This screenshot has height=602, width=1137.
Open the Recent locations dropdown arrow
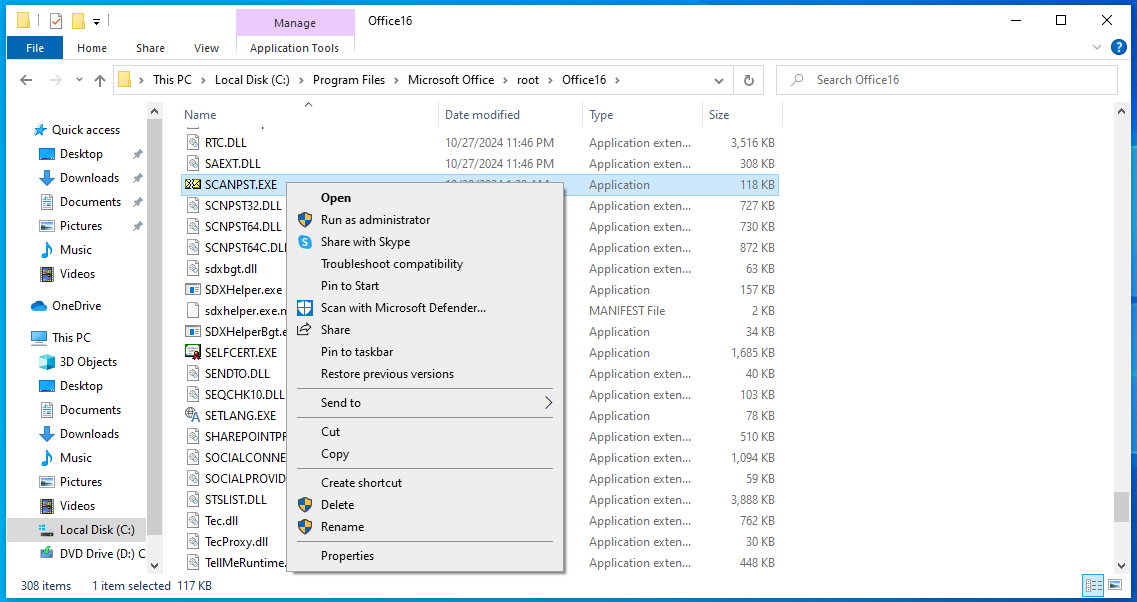79,80
